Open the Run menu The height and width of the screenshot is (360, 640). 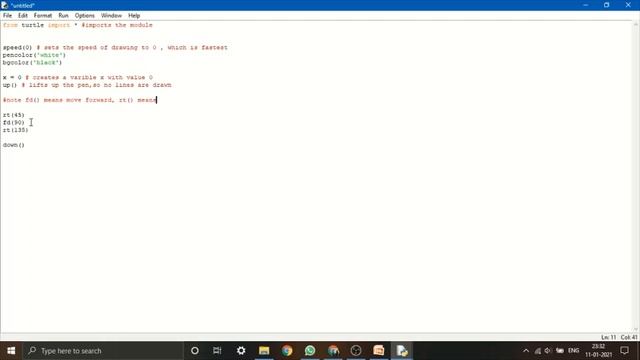(x=63, y=16)
